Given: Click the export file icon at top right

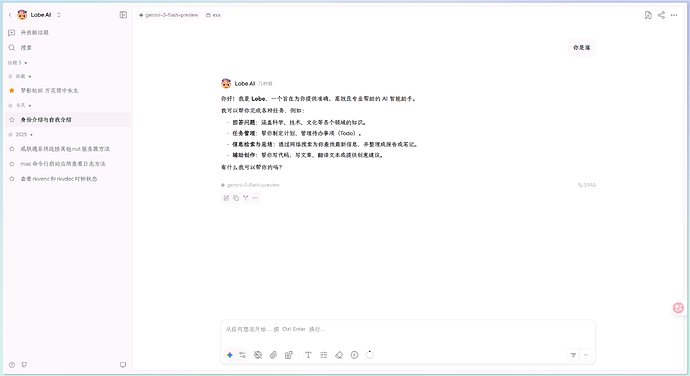Looking at the screenshot, I should coord(648,15).
